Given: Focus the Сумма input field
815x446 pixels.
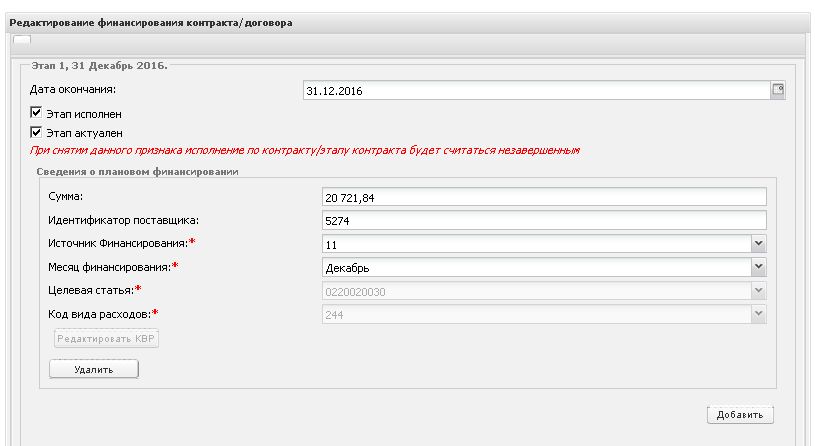Looking at the screenshot, I should [x=543, y=197].
